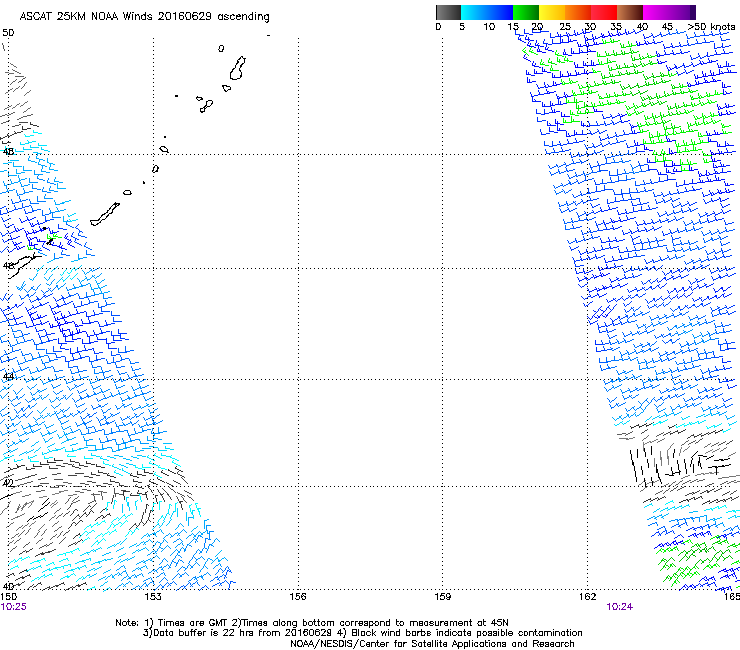
Task: Click the '10' label under the color bar
Action: pos(489,27)
